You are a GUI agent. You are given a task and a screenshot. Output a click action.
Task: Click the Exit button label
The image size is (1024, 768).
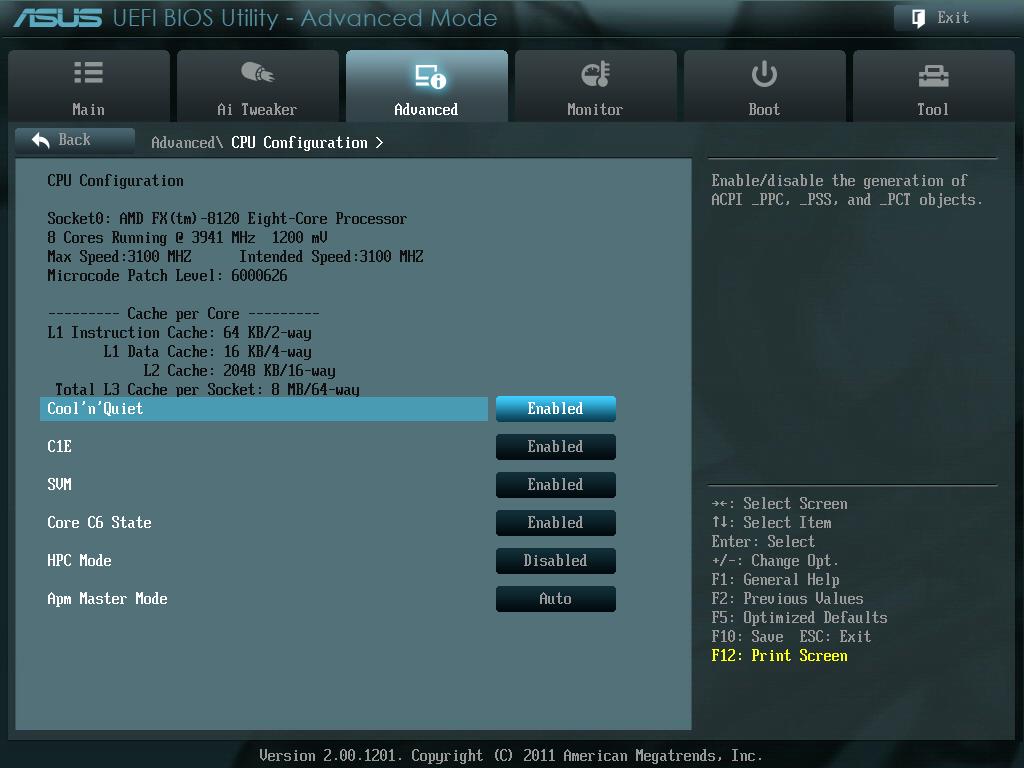(953, 18)
